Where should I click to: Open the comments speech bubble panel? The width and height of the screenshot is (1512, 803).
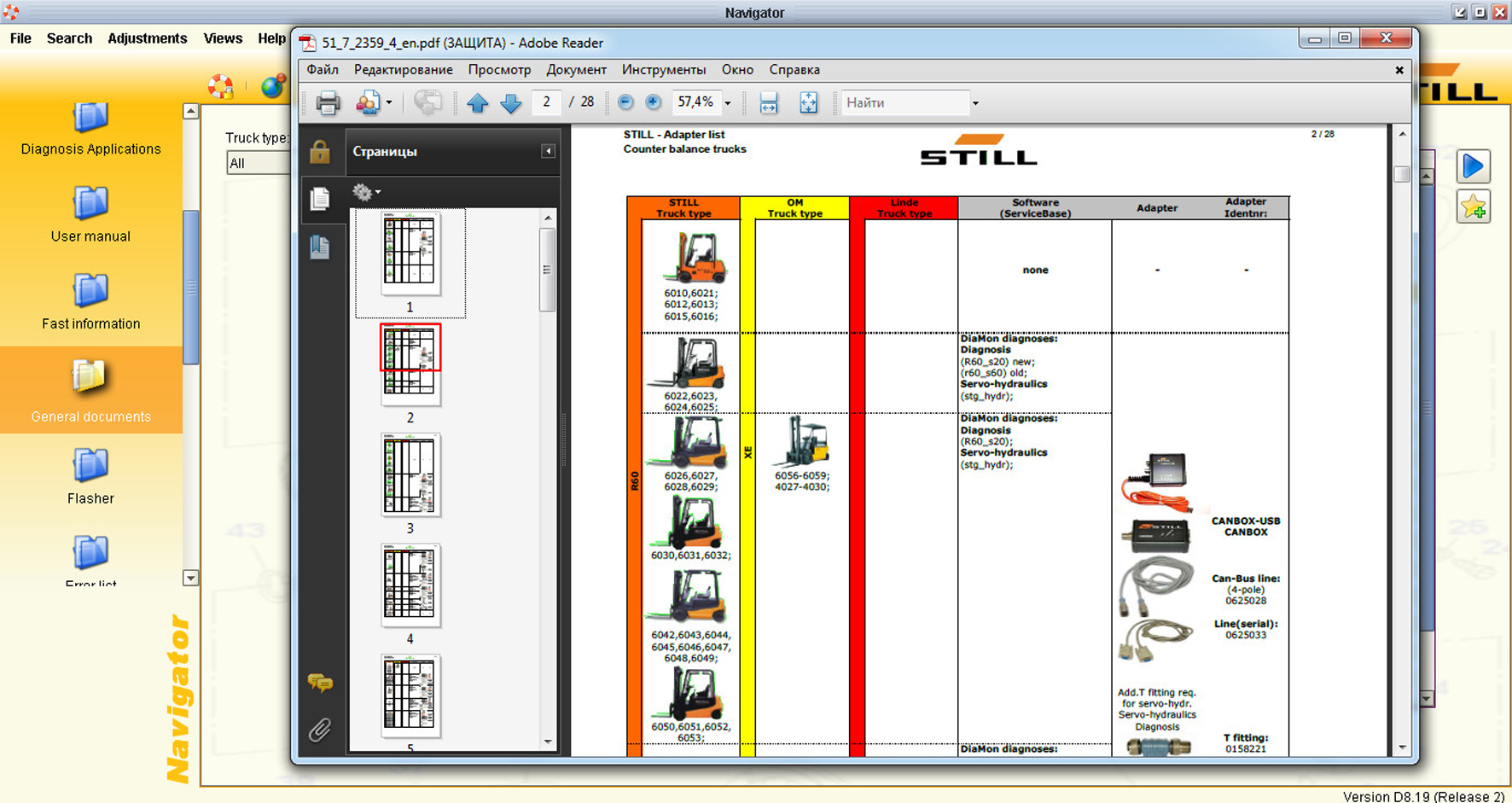tap(320, 682)
